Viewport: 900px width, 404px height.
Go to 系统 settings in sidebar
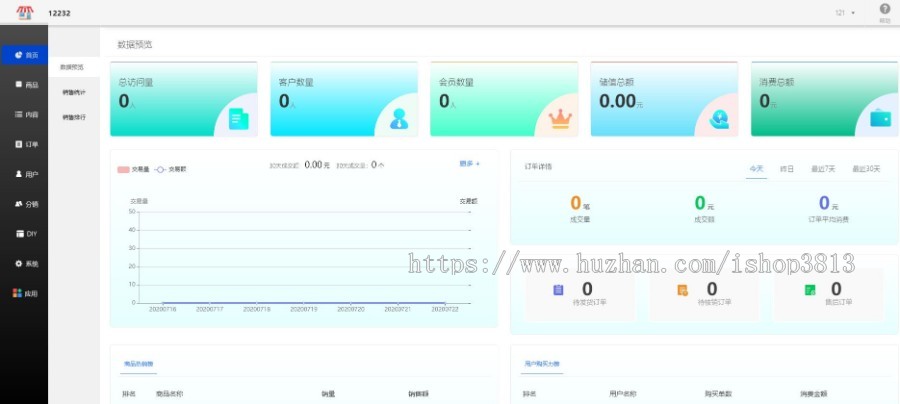coord(26,263)
